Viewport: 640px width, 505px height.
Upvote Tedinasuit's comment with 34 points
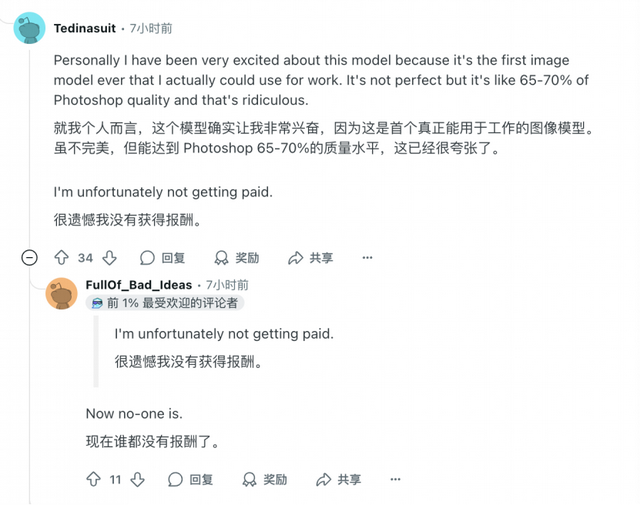tap(61, 258)
